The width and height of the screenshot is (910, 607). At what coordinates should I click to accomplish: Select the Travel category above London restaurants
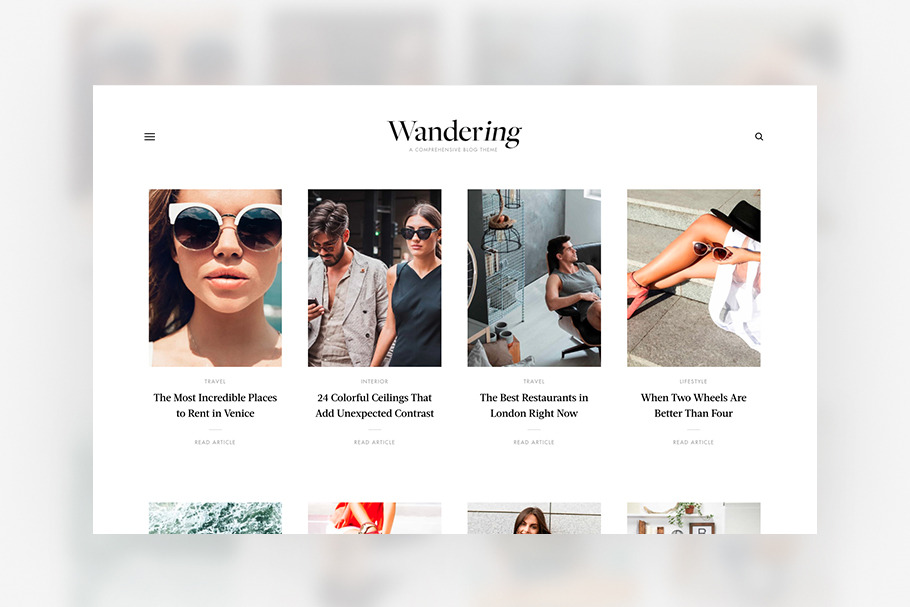(534, 381)
